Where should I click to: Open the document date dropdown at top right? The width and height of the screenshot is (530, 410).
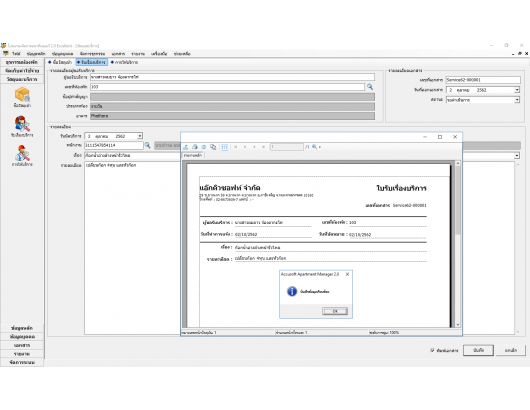[517, 90]
